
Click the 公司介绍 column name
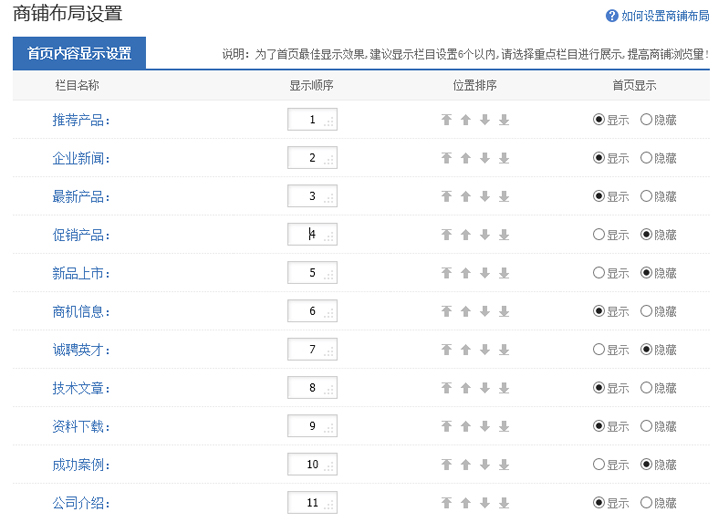(x=81, y=503)
